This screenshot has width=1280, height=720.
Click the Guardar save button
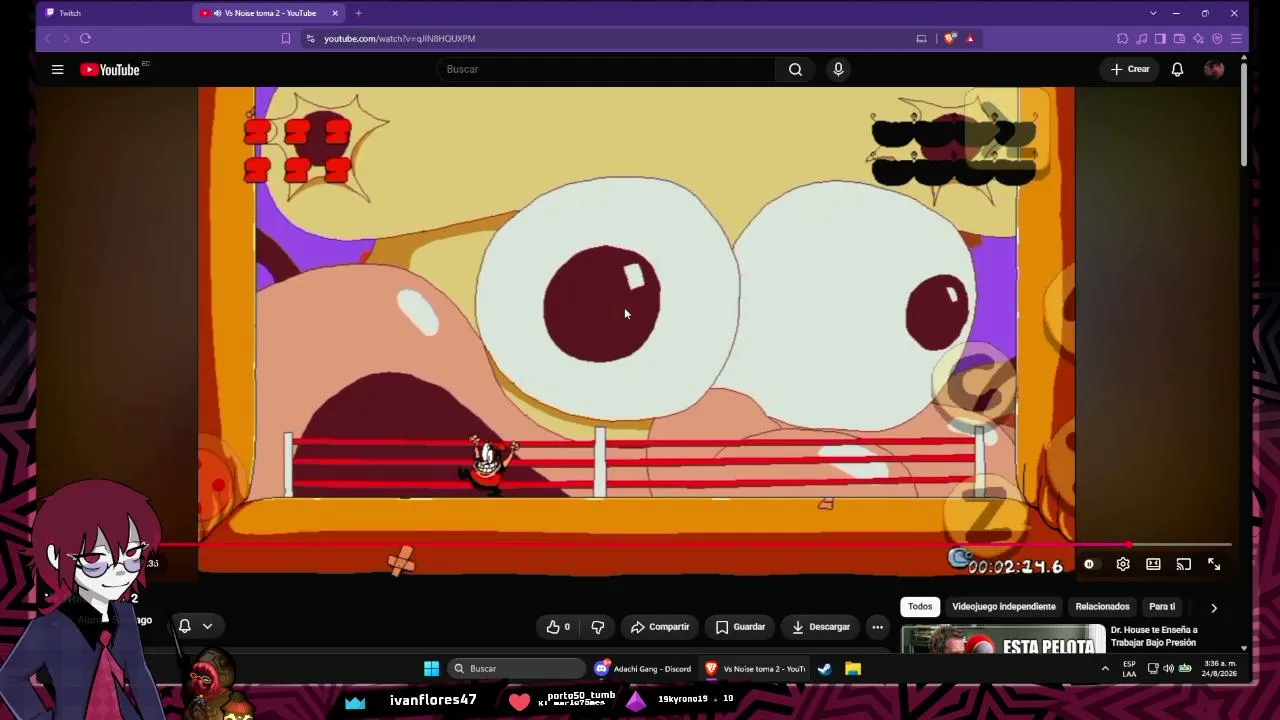pyautogui.click(x=741, y=627)
